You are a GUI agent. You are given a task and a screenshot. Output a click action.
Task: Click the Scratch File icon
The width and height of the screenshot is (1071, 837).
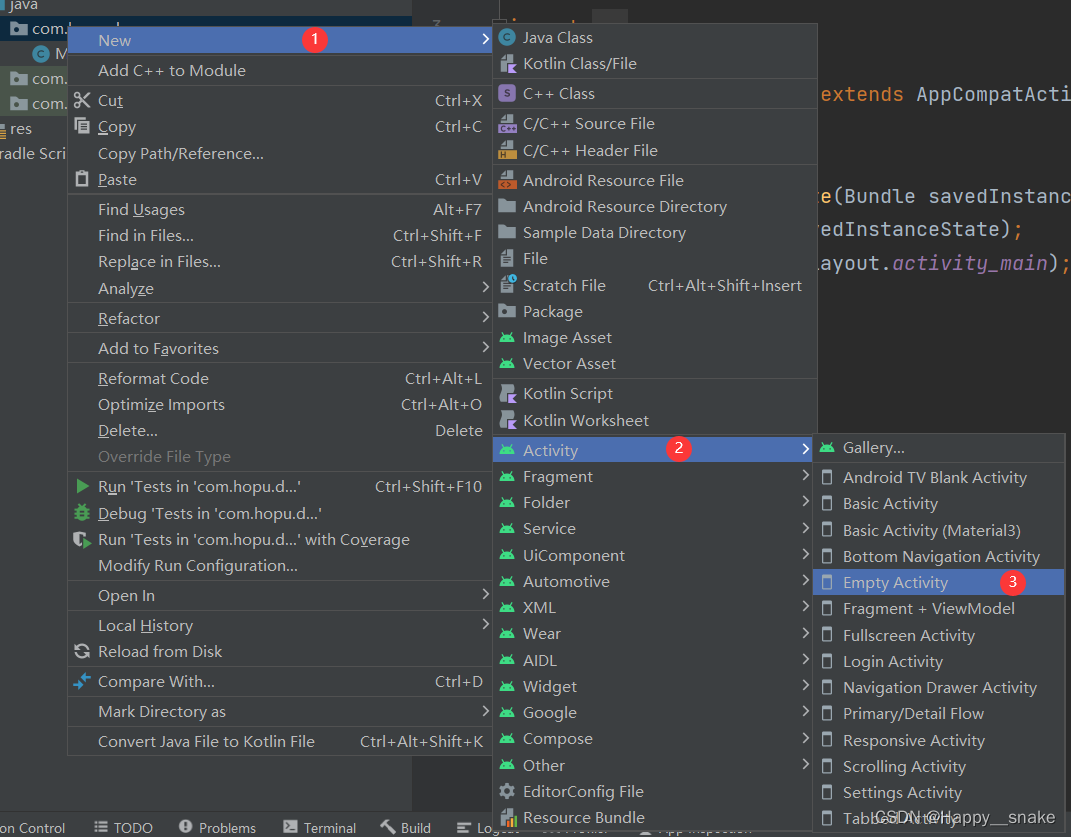(x=507, y=285)
